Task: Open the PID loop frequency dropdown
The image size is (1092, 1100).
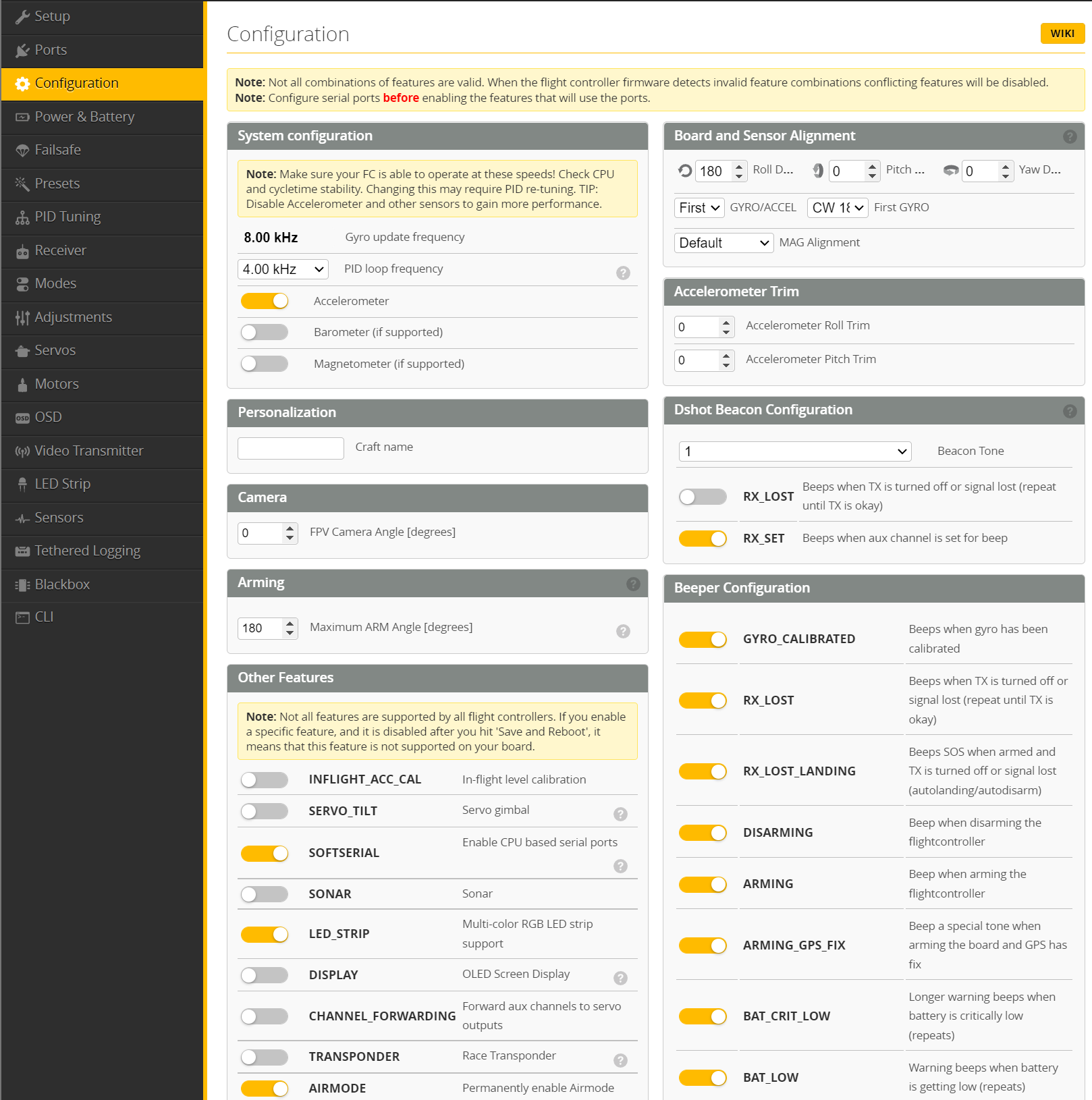Action: [283, 269]
